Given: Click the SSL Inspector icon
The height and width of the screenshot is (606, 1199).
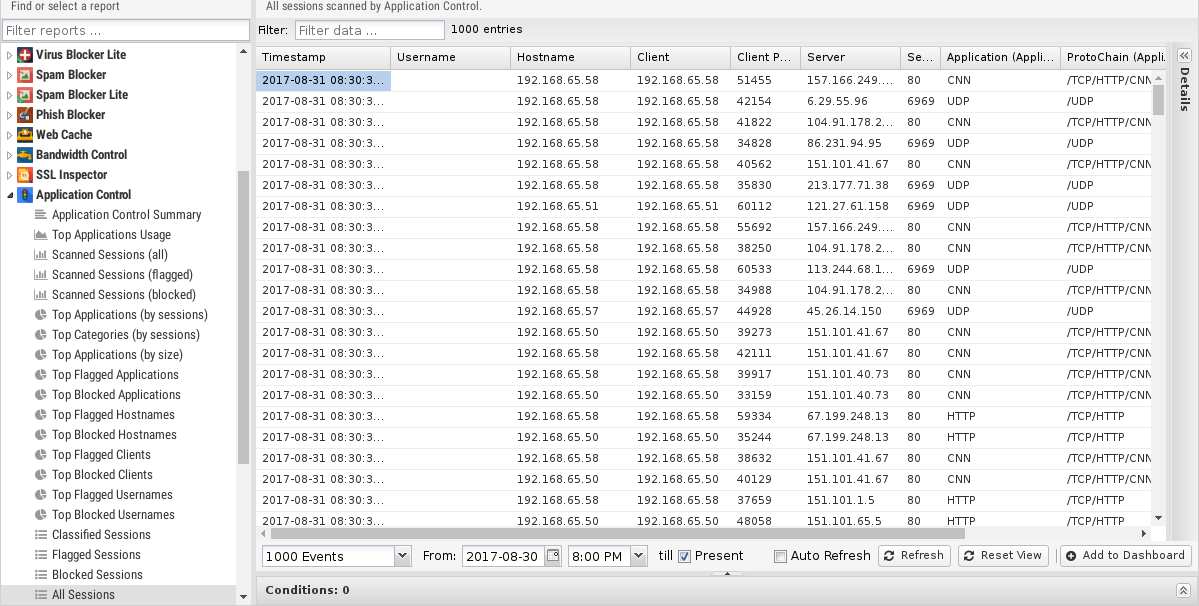Looking at the screenshot, I should (x=26, y=175).
